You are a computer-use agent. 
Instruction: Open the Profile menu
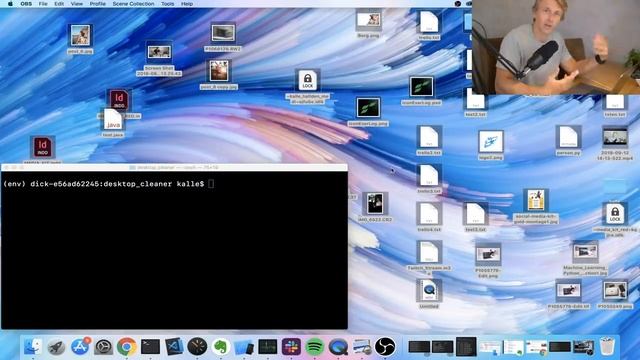click(x=98, y=4)
